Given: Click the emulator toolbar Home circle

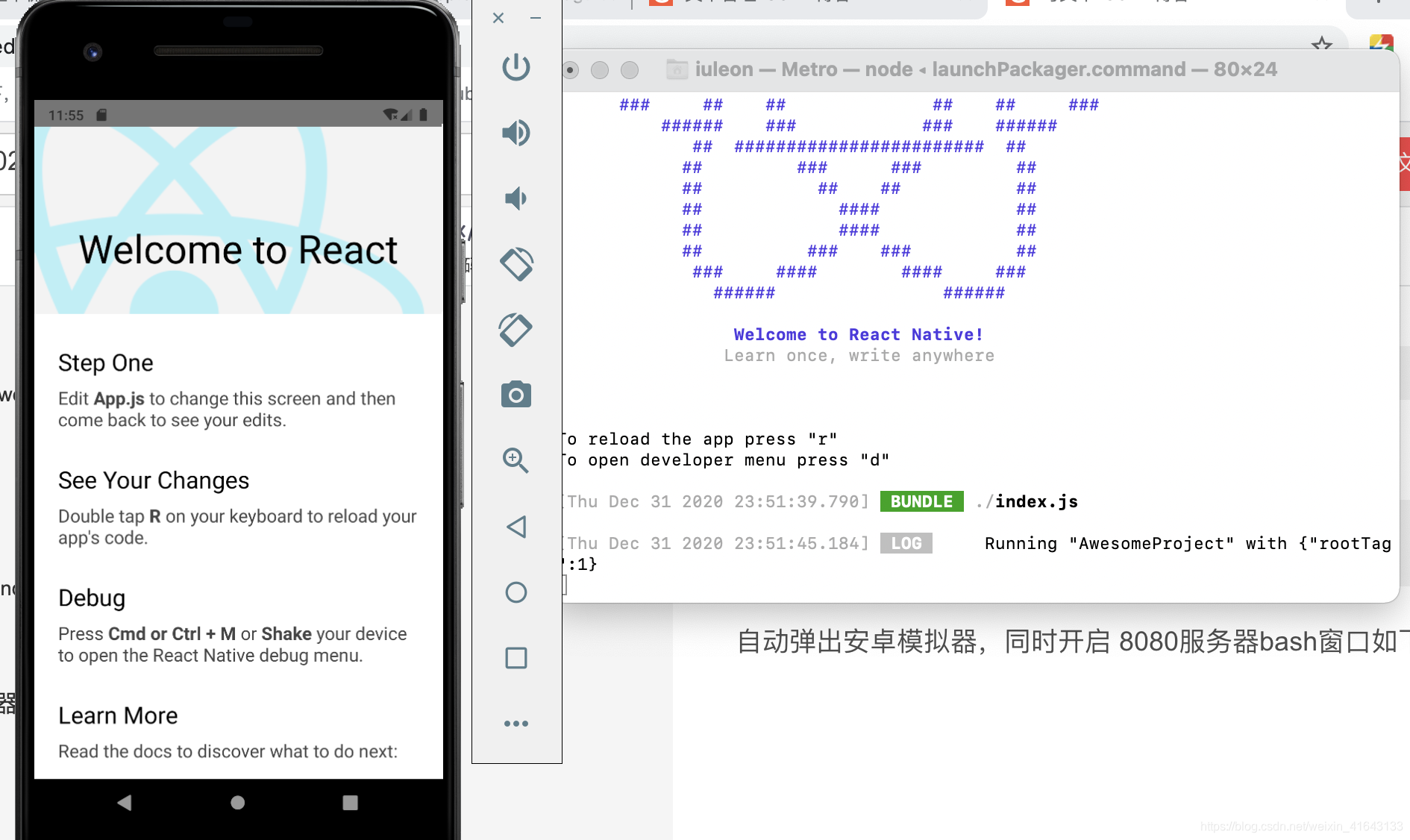Looking at the screenshot, I should coord(516,592).
